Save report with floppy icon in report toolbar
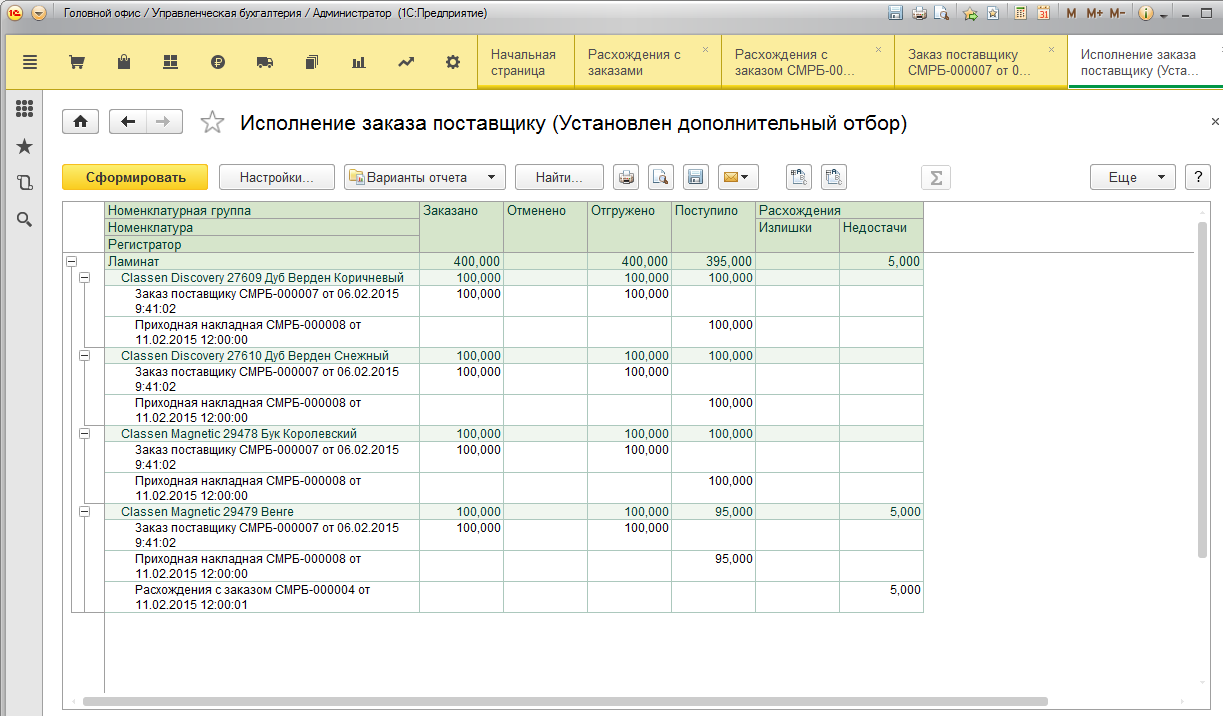 coord(696,177)
